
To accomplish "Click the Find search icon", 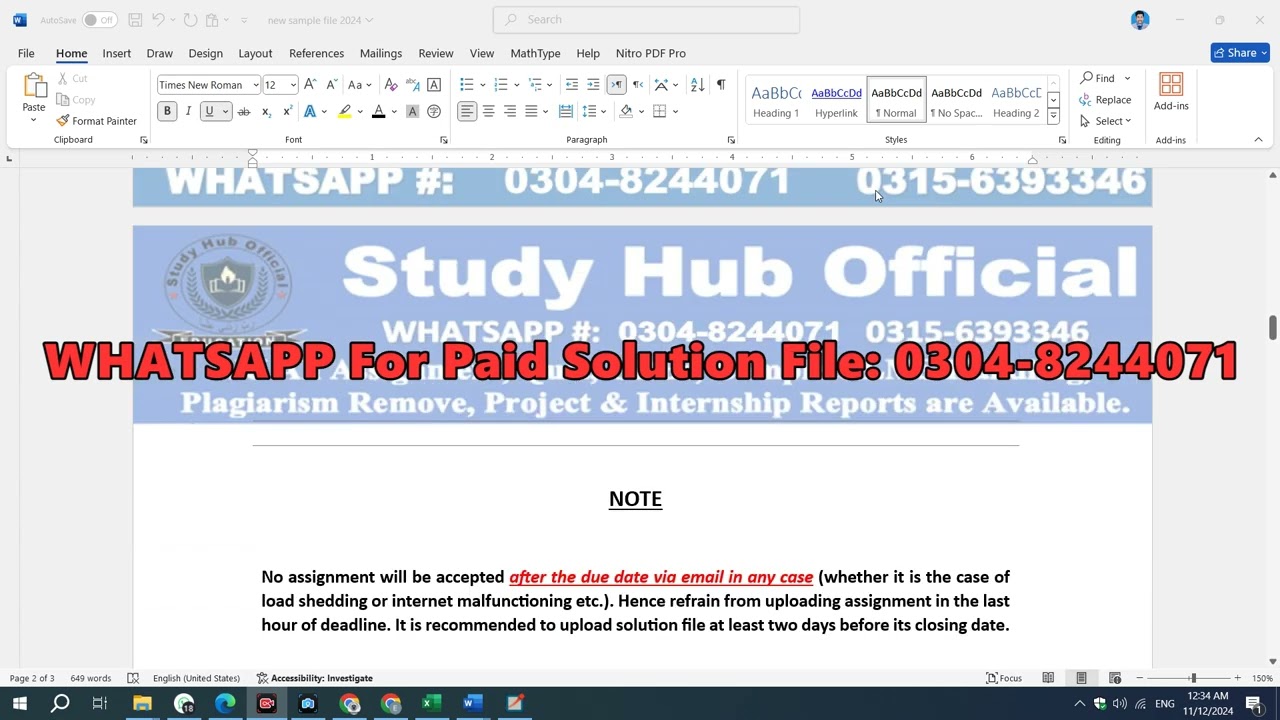I will (1097, 78).
